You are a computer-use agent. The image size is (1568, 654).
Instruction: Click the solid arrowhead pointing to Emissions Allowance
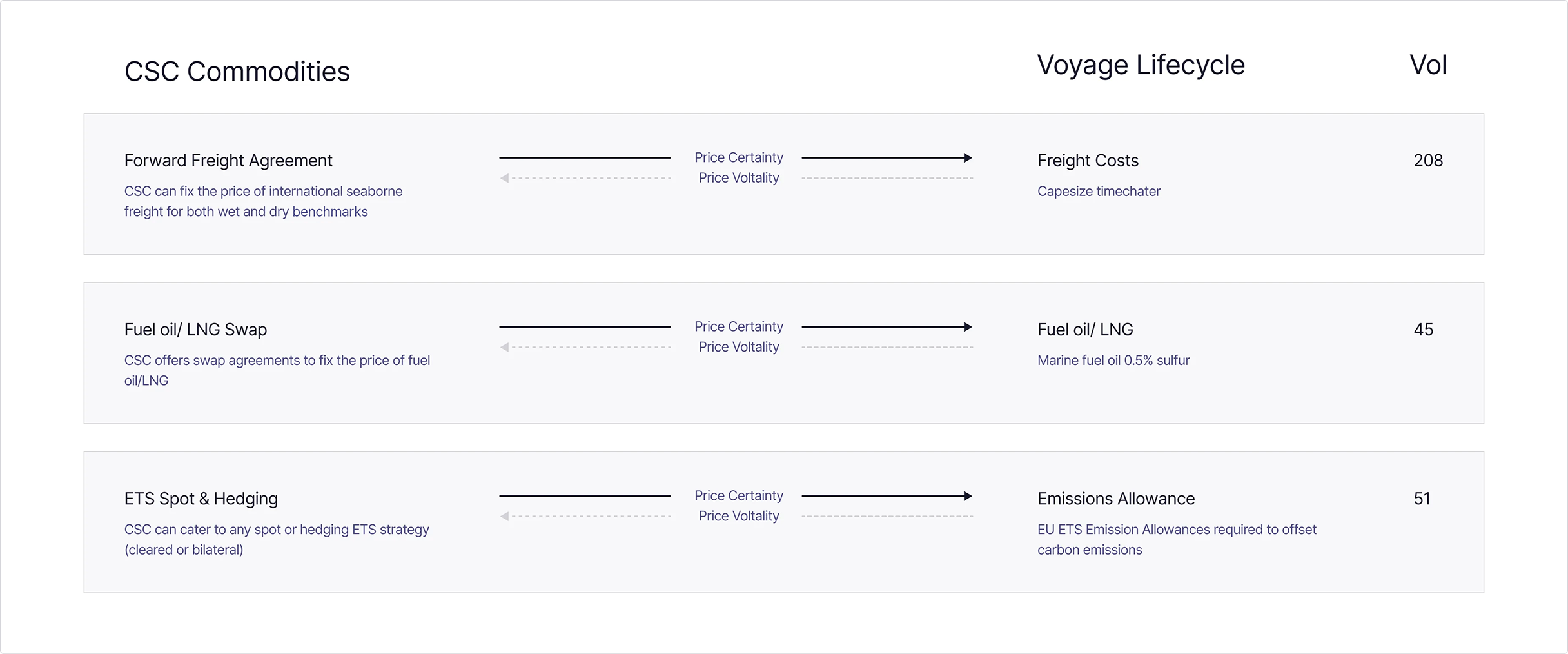pos(967,496)
